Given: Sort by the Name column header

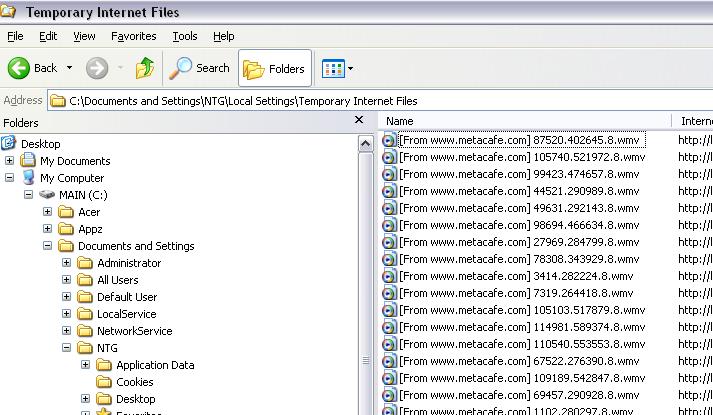Looking at the screenshot, I should 525,121.
